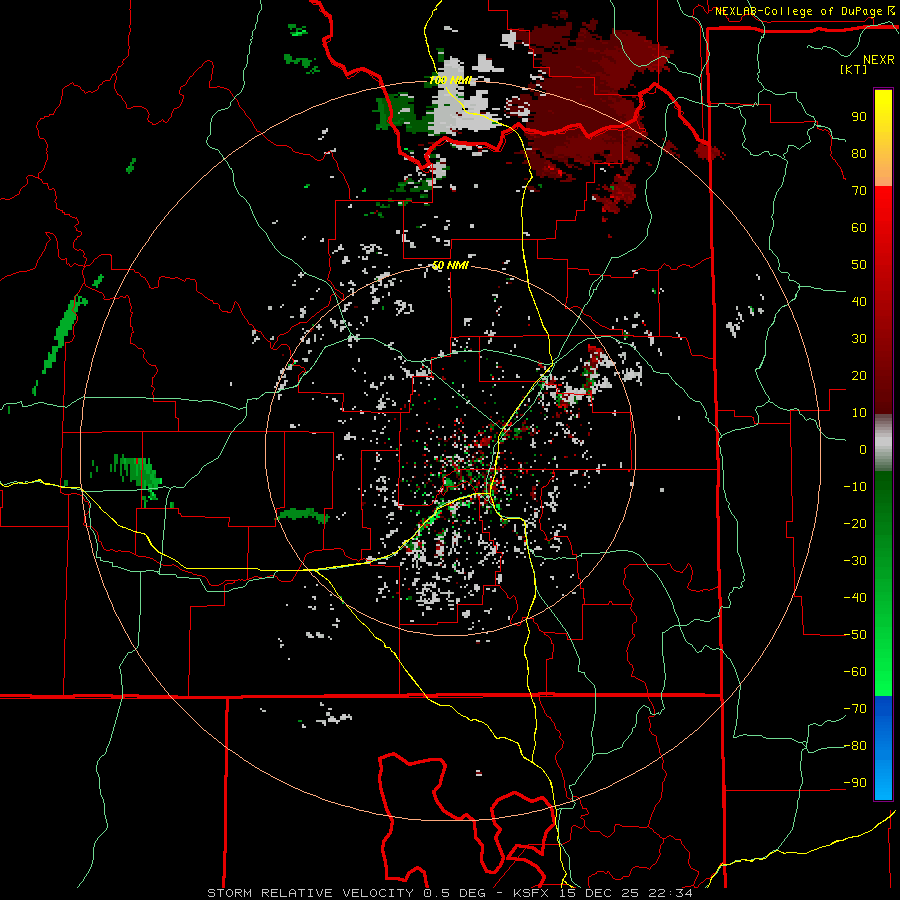Click the -40 scale value
Viewport: 900px width, 900px height.
click(855, 598)
